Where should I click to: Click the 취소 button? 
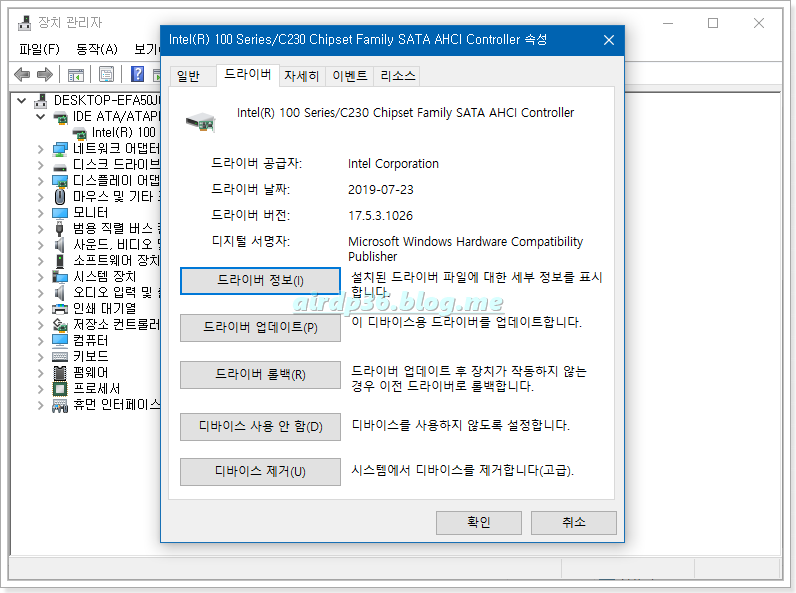coord(574,522)
